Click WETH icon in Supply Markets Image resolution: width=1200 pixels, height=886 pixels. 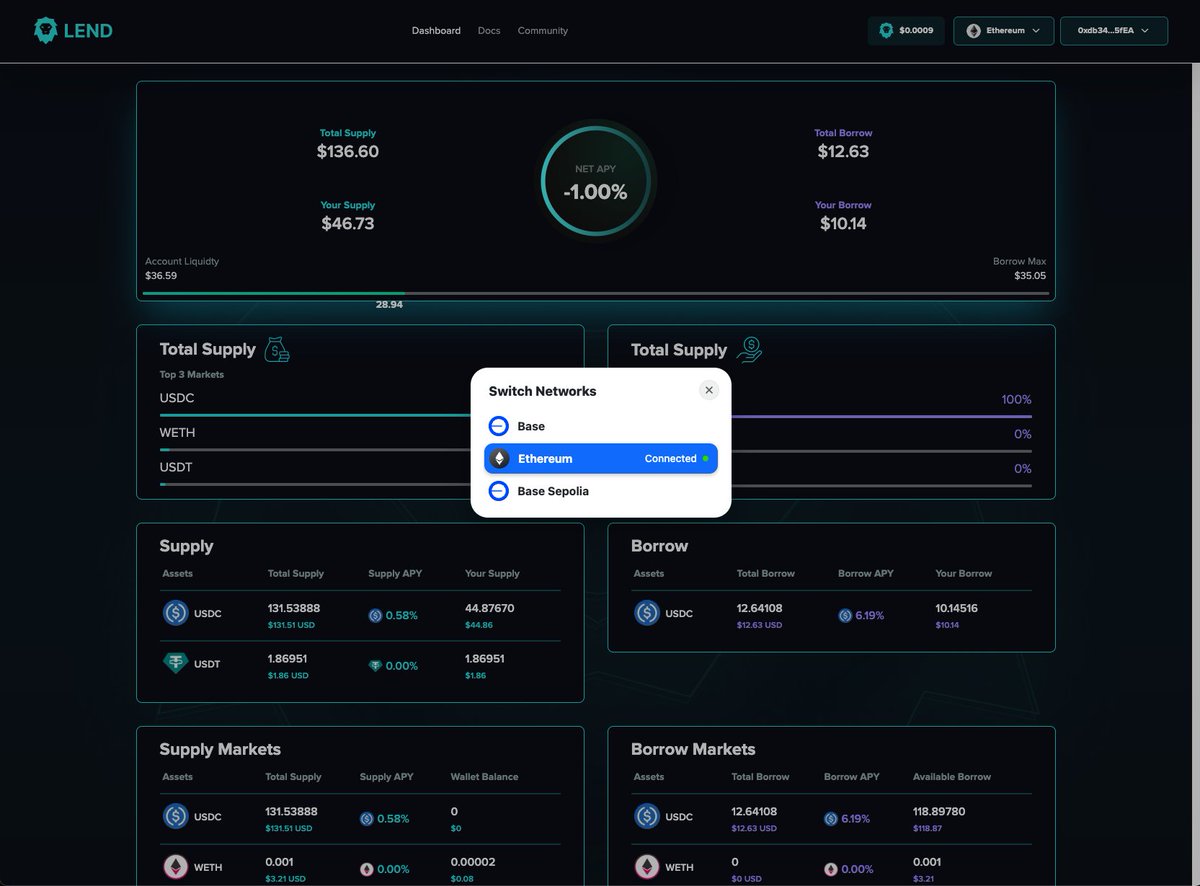pyautogui.click(x=176, y=867)
